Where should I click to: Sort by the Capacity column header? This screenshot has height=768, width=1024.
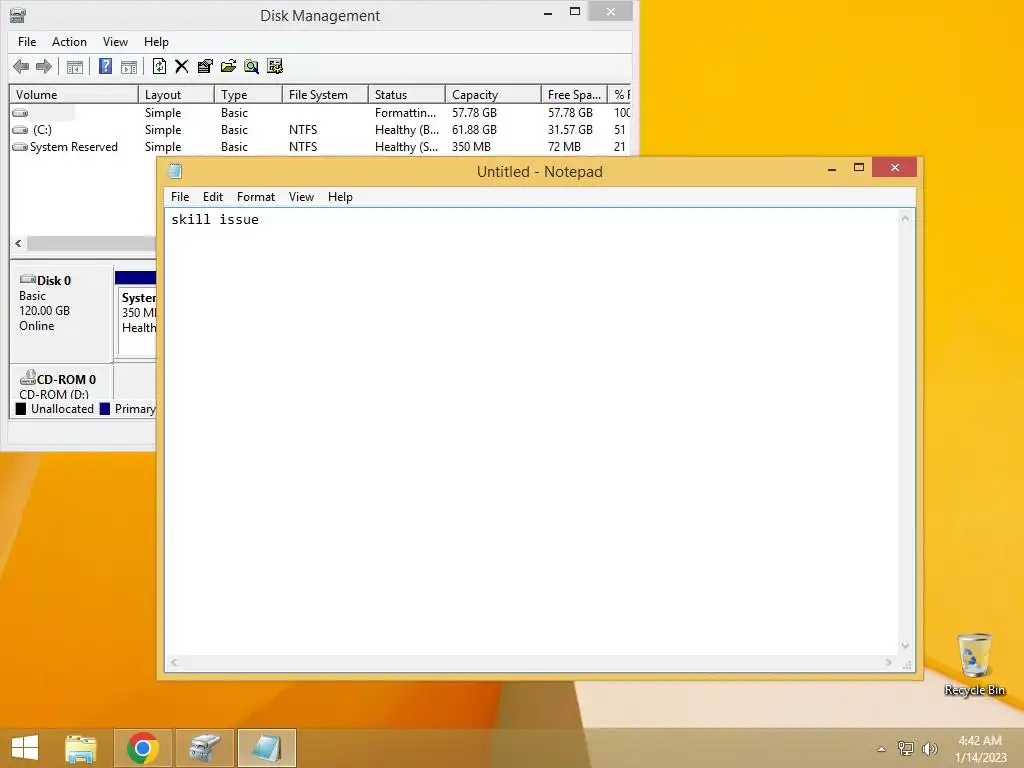pyautogui.click(x=493, y=95)
